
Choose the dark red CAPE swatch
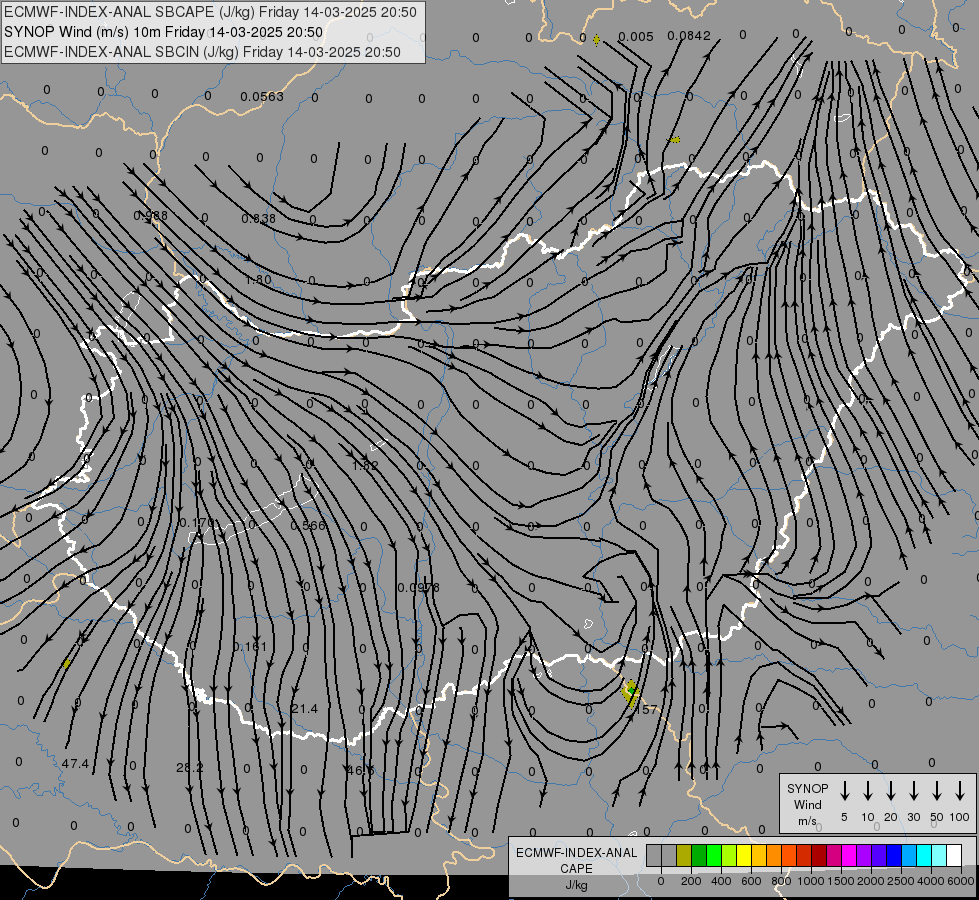(819, 856)
